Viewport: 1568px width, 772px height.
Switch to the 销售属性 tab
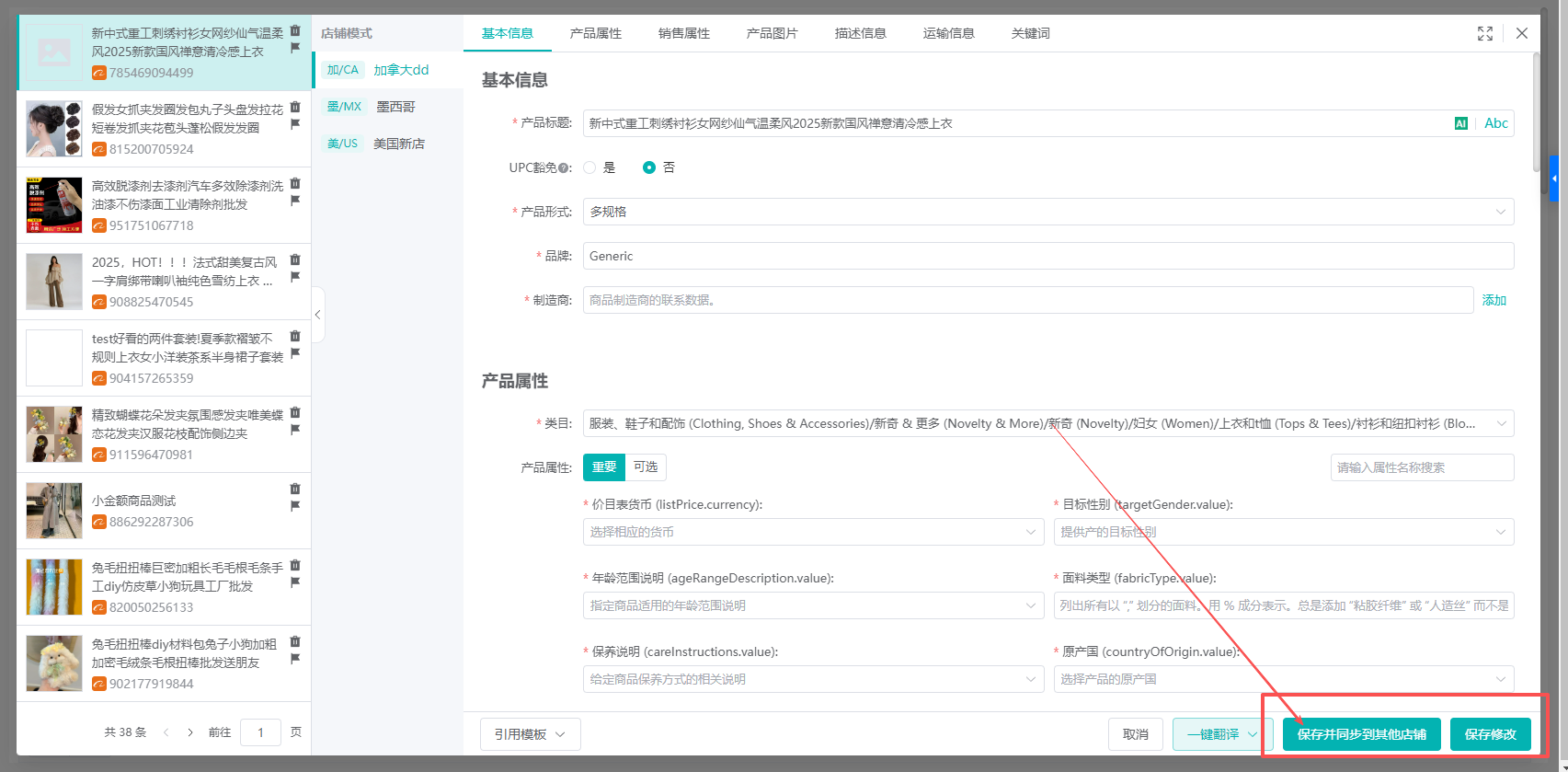click(683, 33)
